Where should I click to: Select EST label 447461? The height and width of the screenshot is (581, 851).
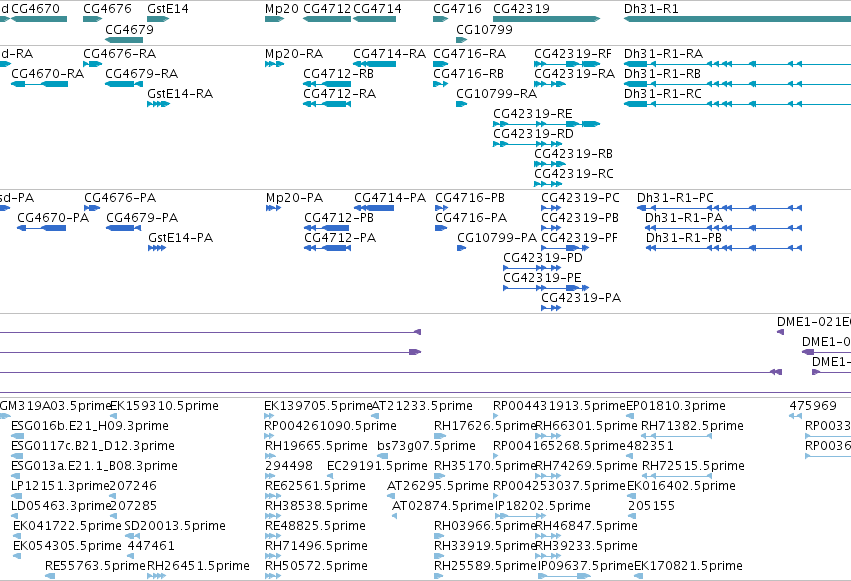point(151,546)
